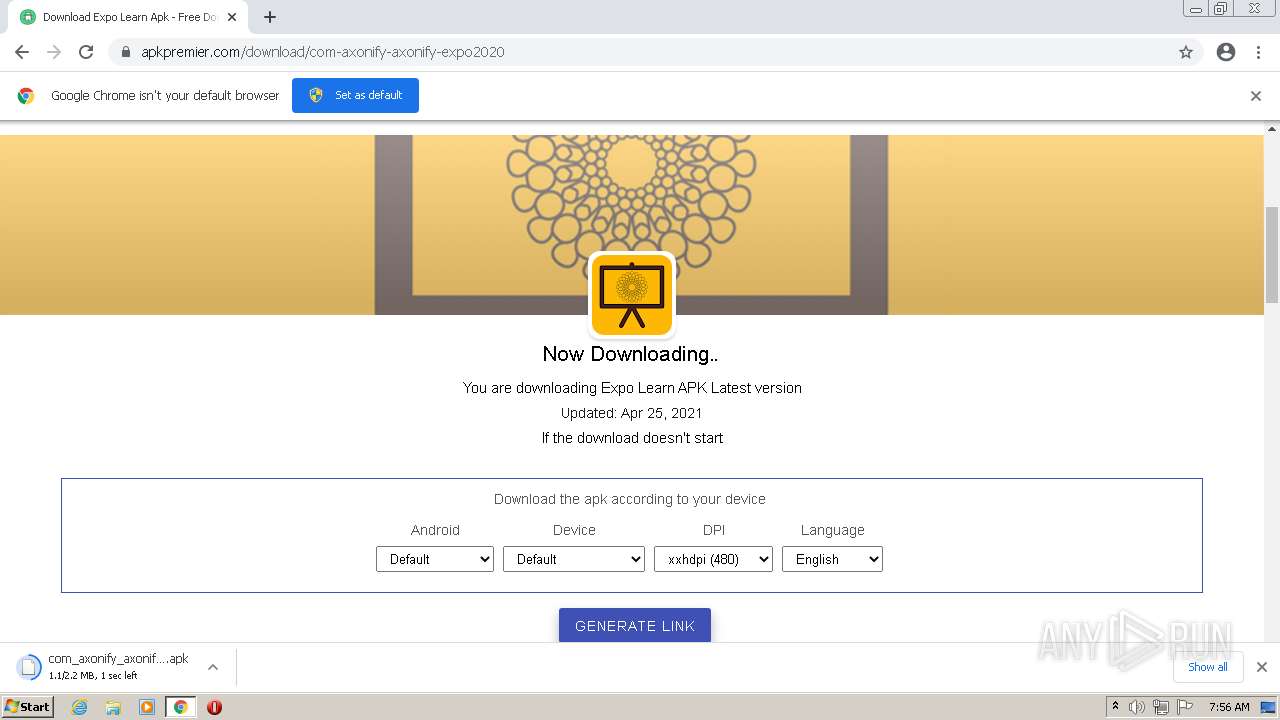
Task: Show all downloads
Action: tap(1208, 667)
